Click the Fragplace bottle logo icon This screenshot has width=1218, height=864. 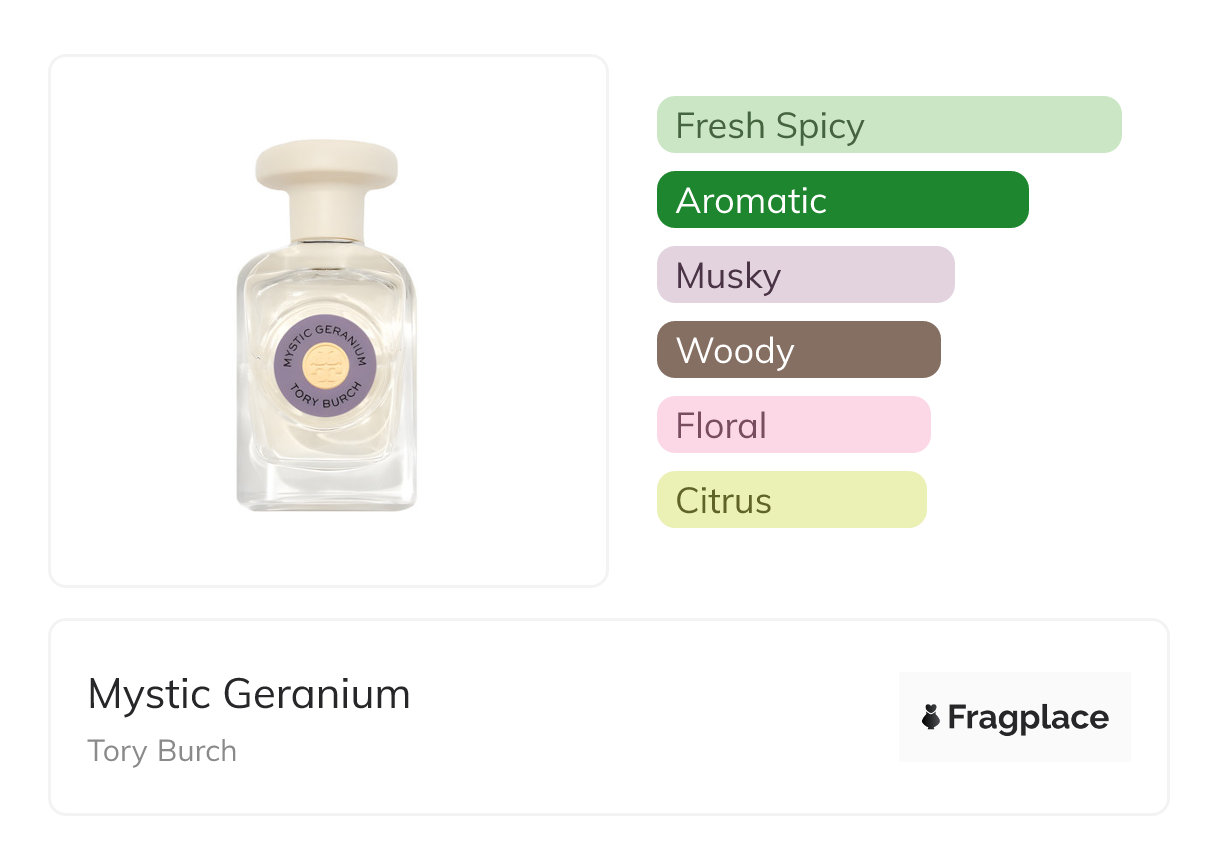coord(931,717)
